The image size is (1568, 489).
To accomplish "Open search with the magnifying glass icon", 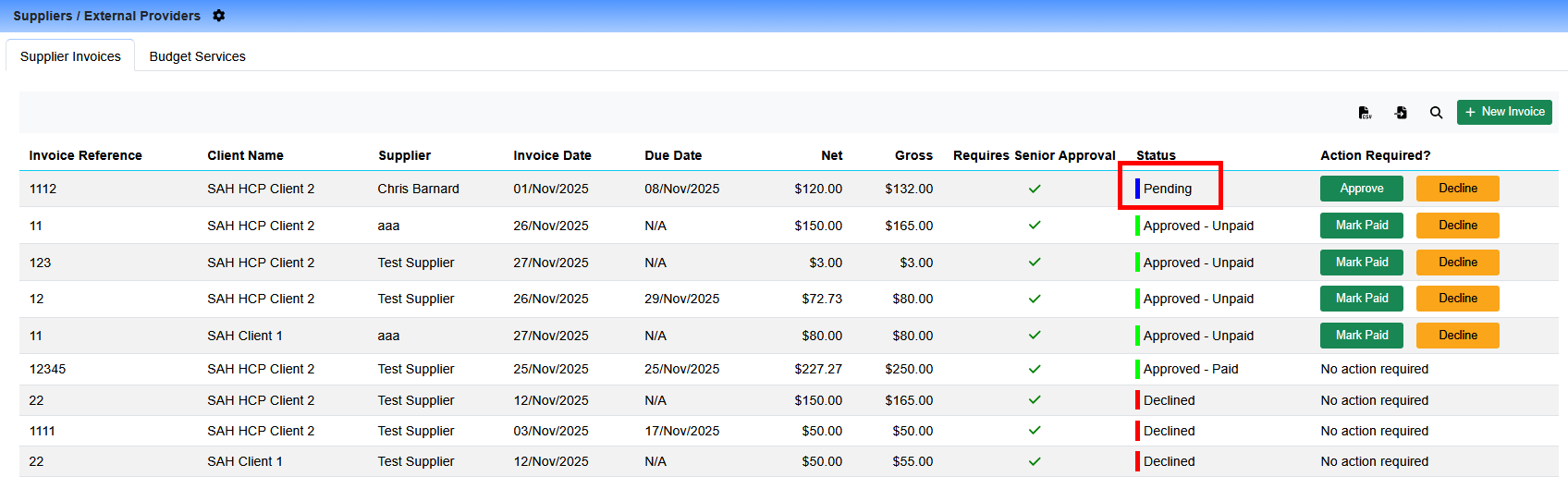I will [x=1436, y=113].
